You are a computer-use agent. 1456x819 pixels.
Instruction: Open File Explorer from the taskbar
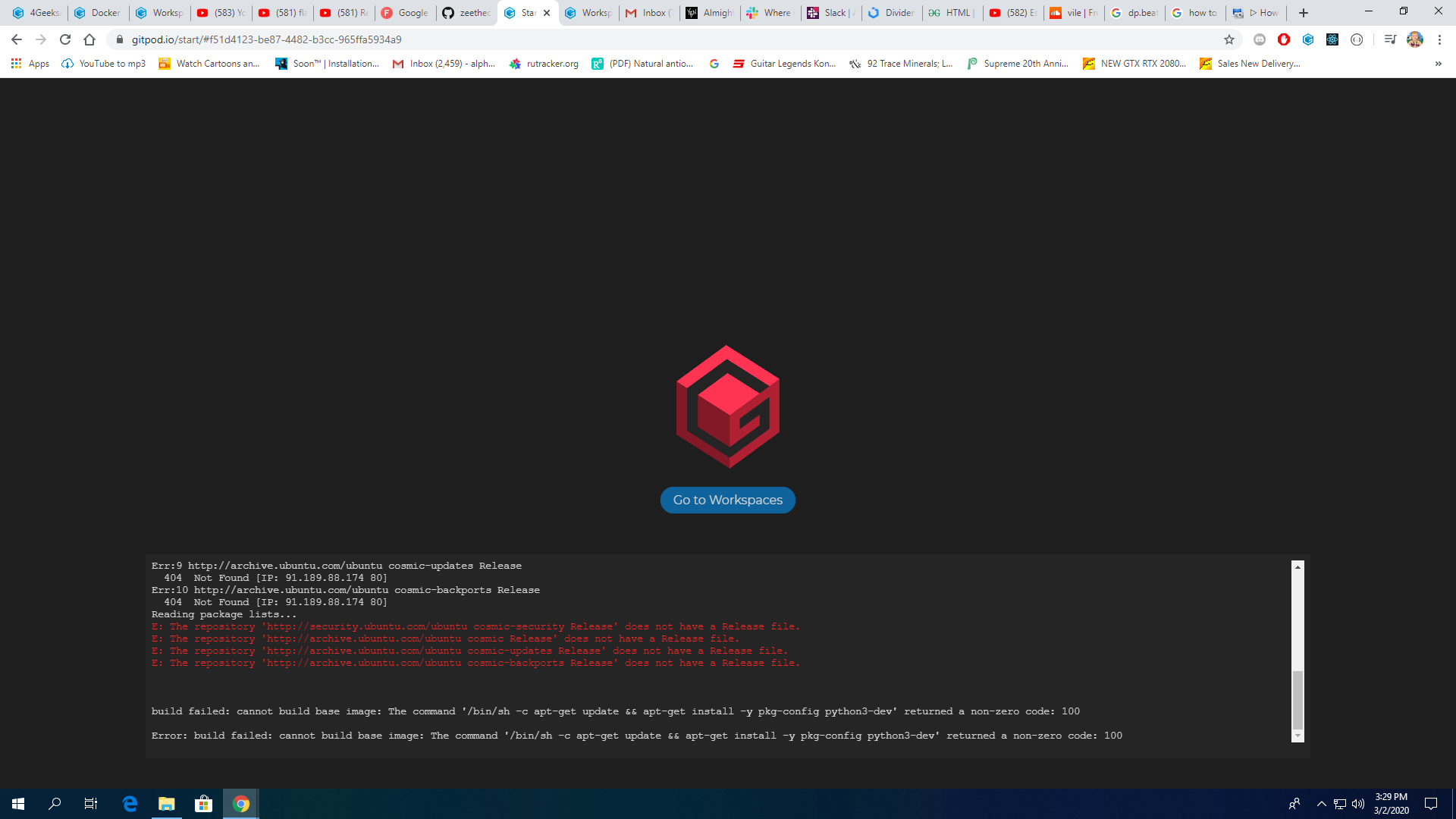click(166, 804)
